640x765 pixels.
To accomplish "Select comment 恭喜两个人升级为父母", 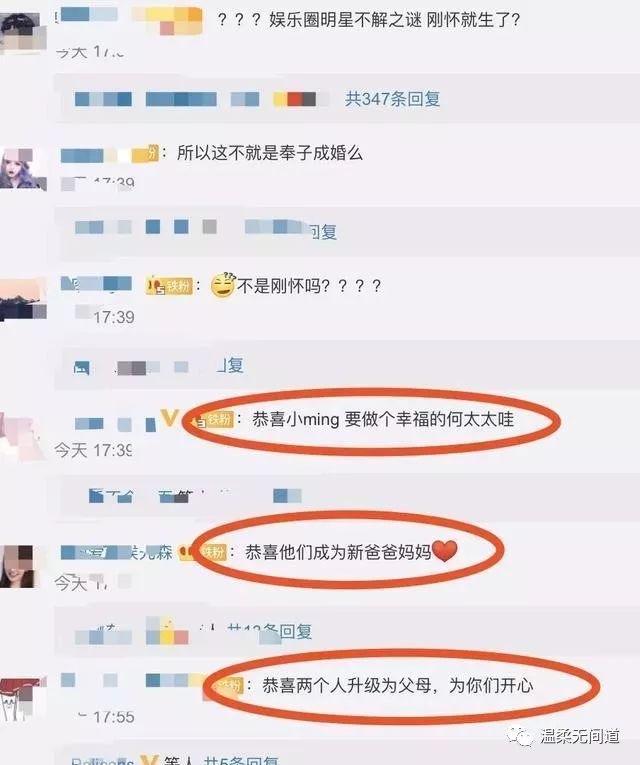I will pos(398,685).
